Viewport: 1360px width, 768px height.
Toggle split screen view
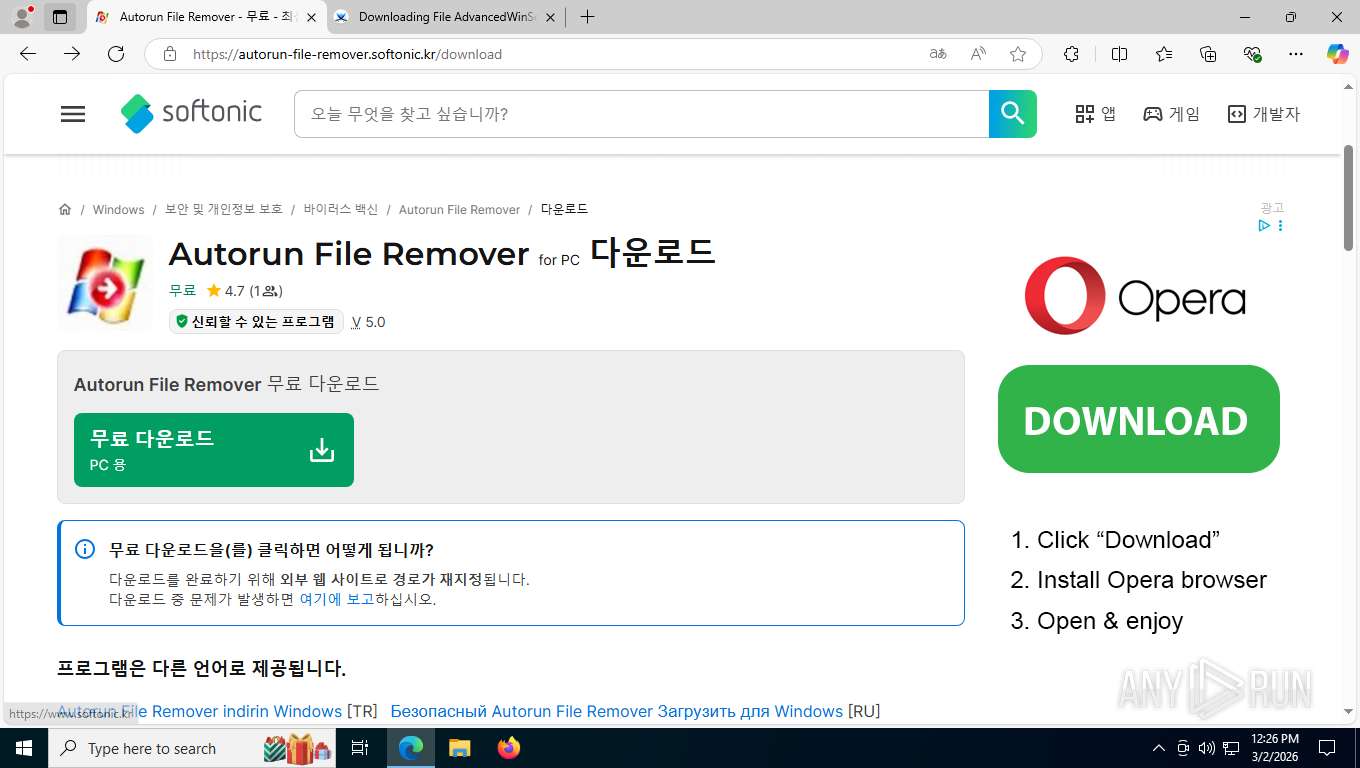pyautogui.click(x=1119, y=54)
